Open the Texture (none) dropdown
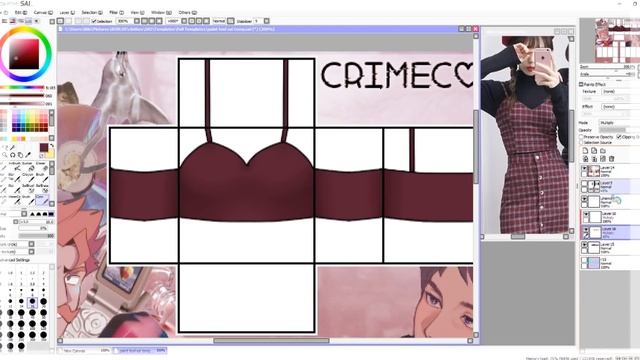Image resolution: width=640 pixels, height=360 pixels. tap(621, 91)
